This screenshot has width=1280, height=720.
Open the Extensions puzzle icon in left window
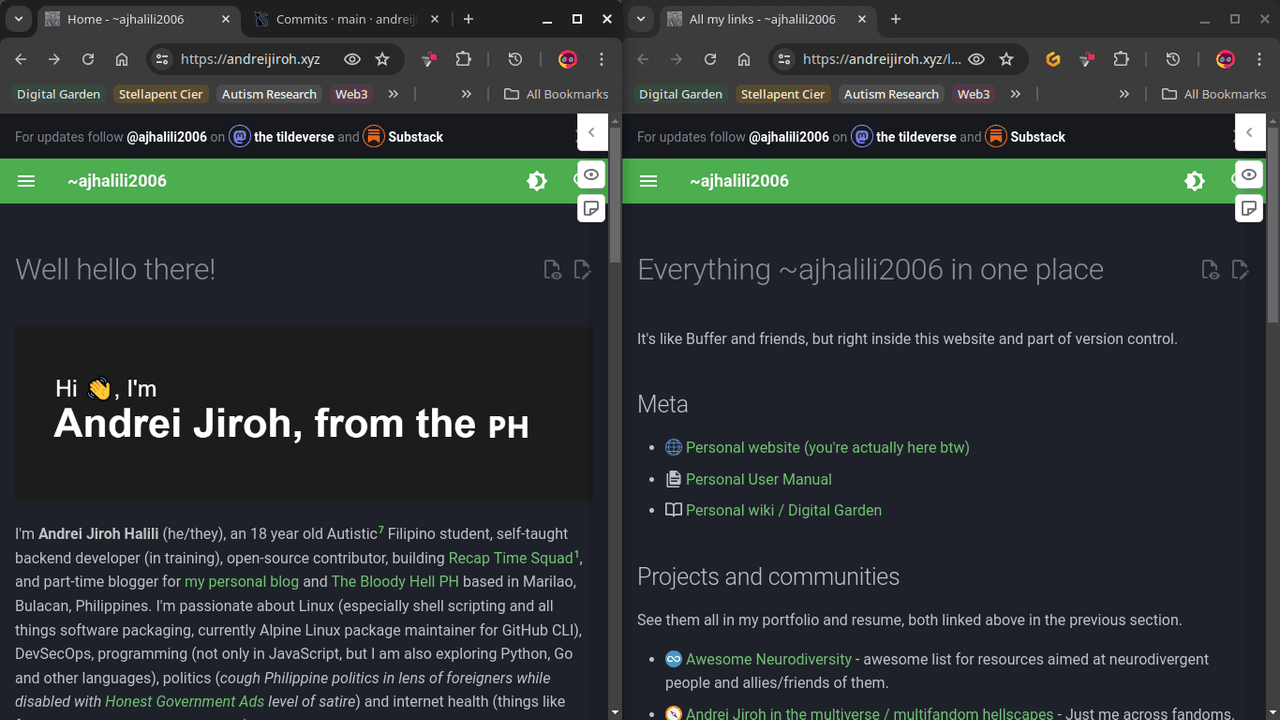(463, 60)
